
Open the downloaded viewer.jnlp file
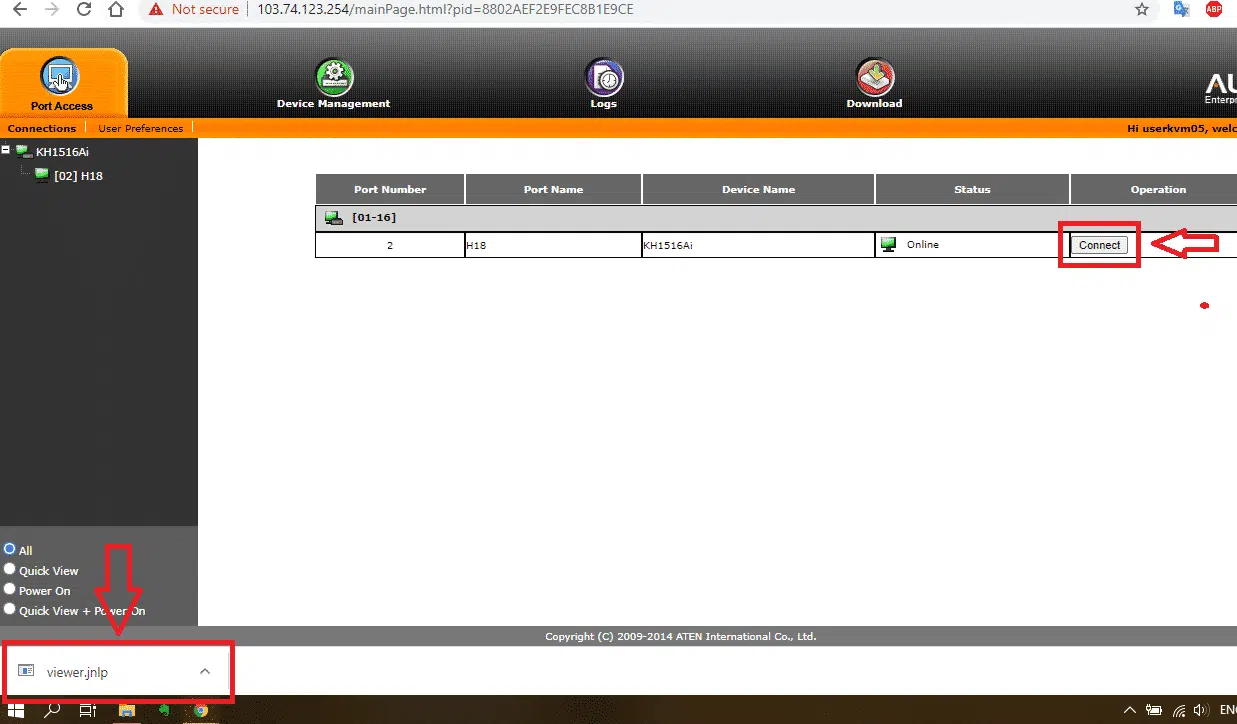pyautogui.click(x=77, y=672)
